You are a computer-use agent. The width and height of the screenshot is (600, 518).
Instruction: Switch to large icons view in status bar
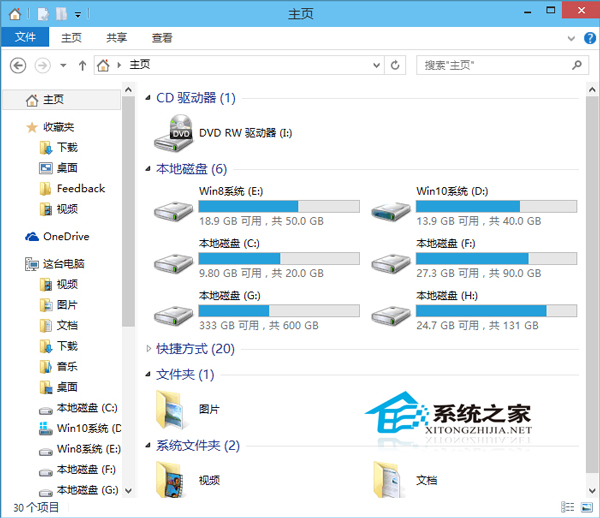(585, 508)
